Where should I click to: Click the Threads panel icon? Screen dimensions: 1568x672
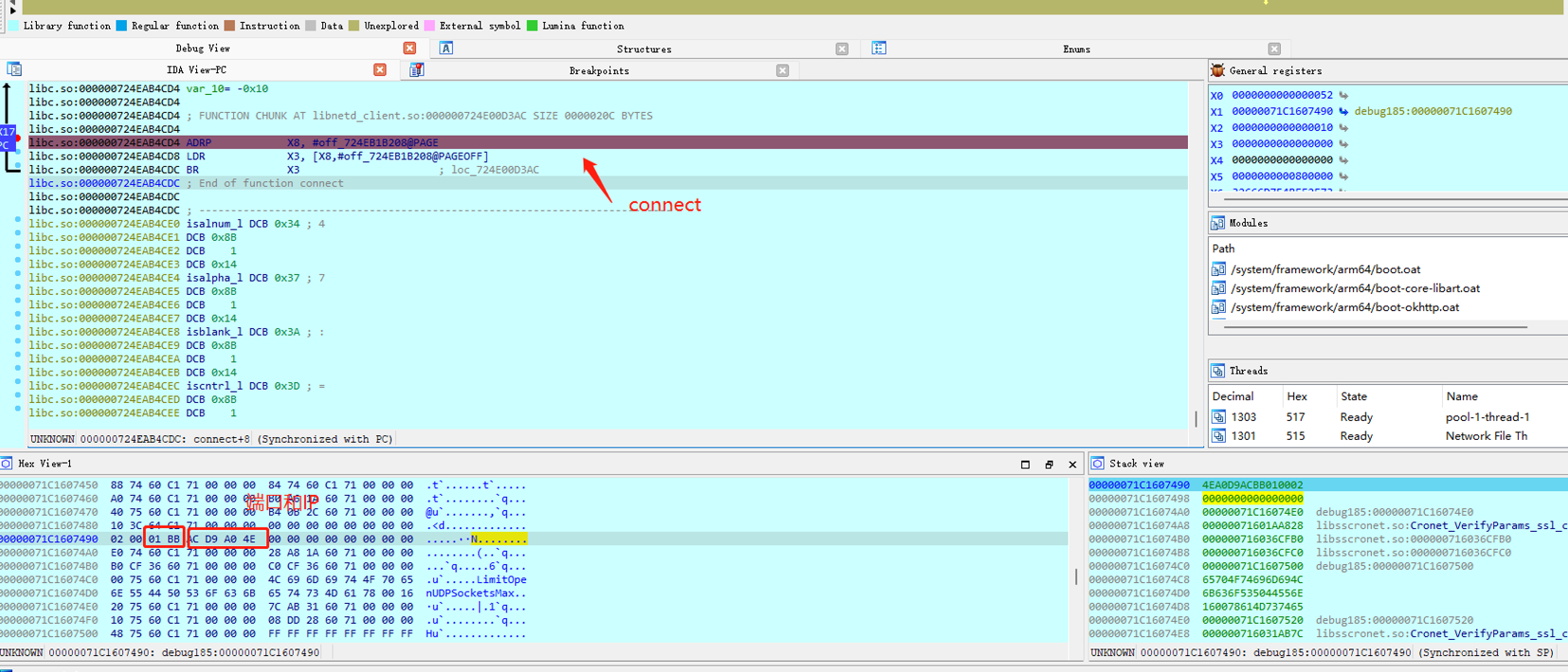tap(1218, 371)
